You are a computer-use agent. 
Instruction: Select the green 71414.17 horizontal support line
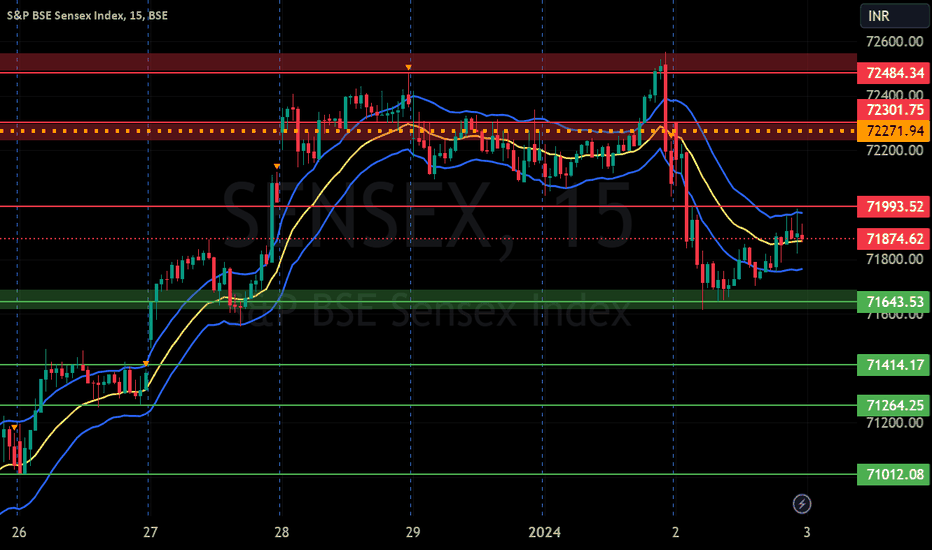point(428,364)
